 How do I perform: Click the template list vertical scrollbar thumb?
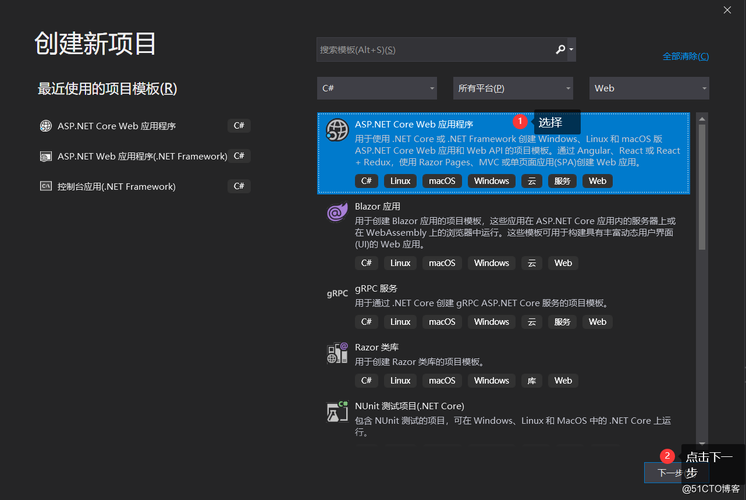[x=702, y=186]
